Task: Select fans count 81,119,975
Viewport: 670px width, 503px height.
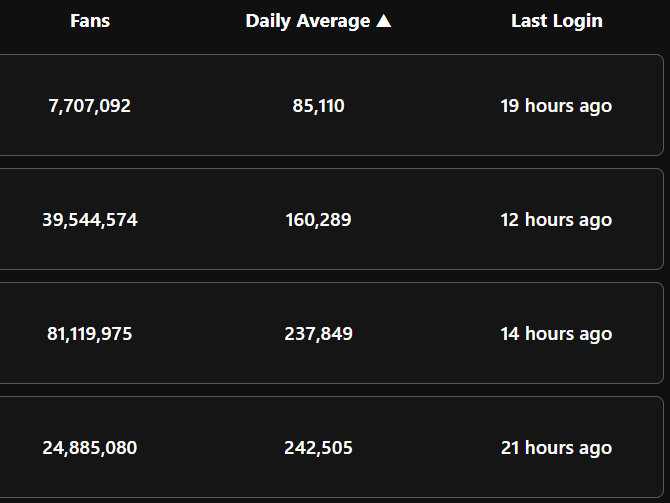Action: point(89,334)
